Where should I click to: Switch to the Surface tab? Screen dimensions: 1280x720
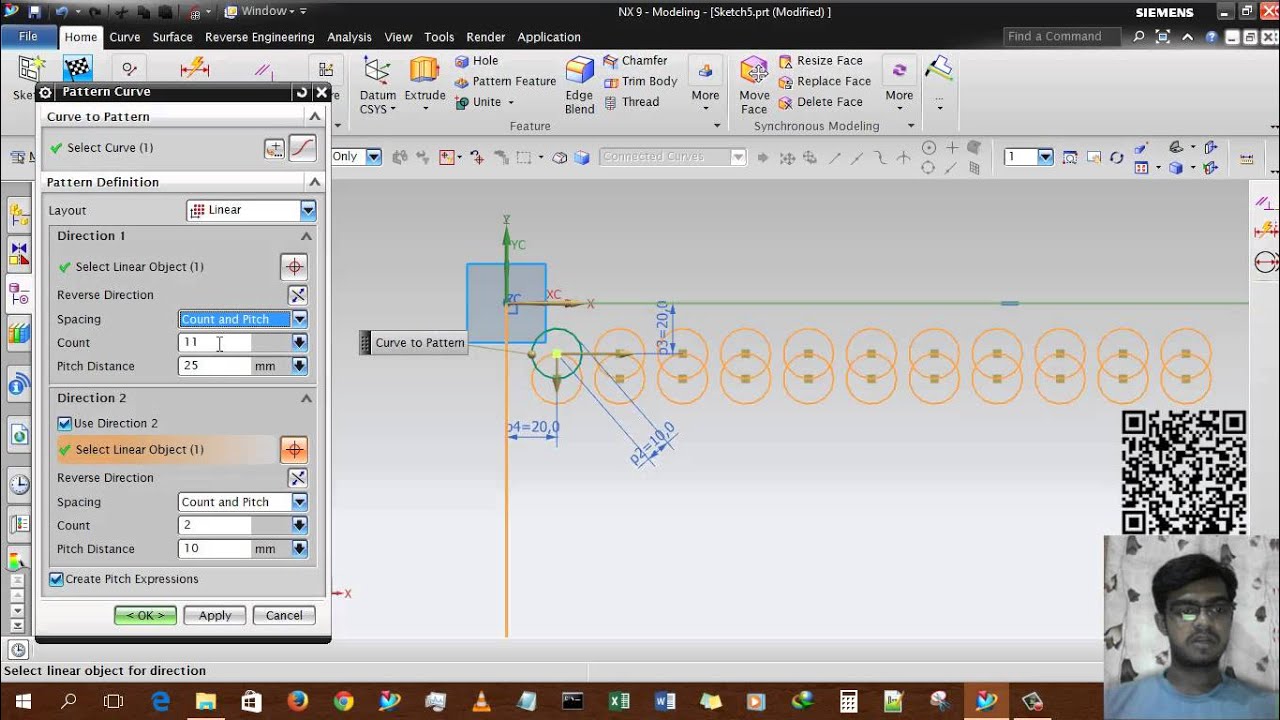(x=172, y=37)
